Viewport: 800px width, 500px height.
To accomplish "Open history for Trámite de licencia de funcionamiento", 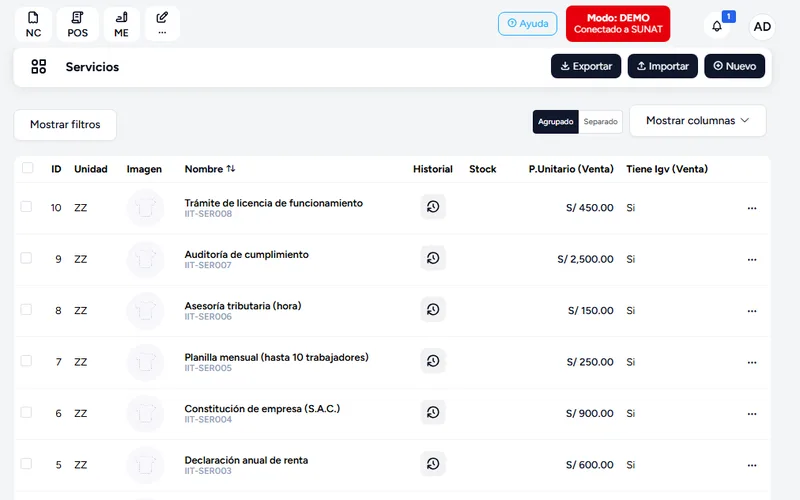I will tap(433, 207).
